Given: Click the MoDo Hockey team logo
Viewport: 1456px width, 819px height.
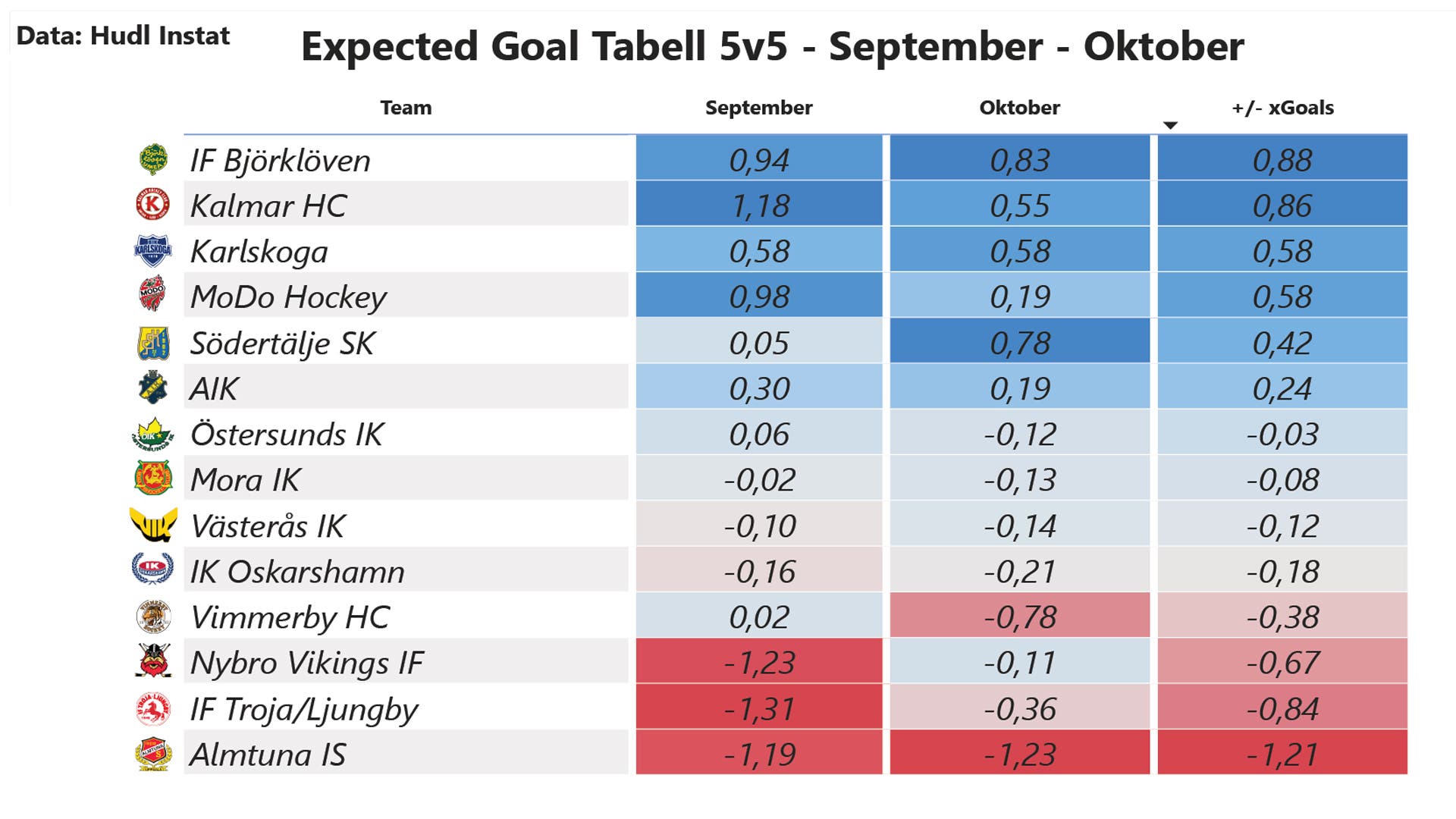Looking at the screenshot, I should coord(153,296).
